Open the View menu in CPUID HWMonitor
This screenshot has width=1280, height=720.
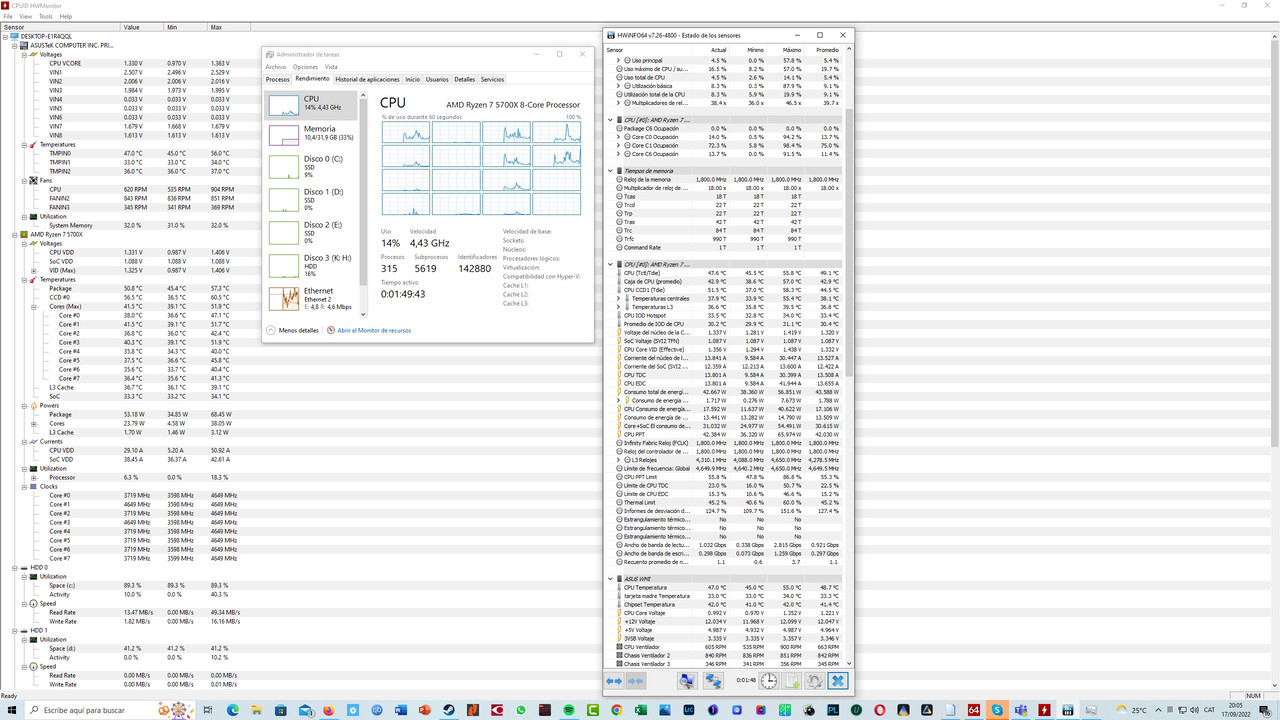(26, 16)
